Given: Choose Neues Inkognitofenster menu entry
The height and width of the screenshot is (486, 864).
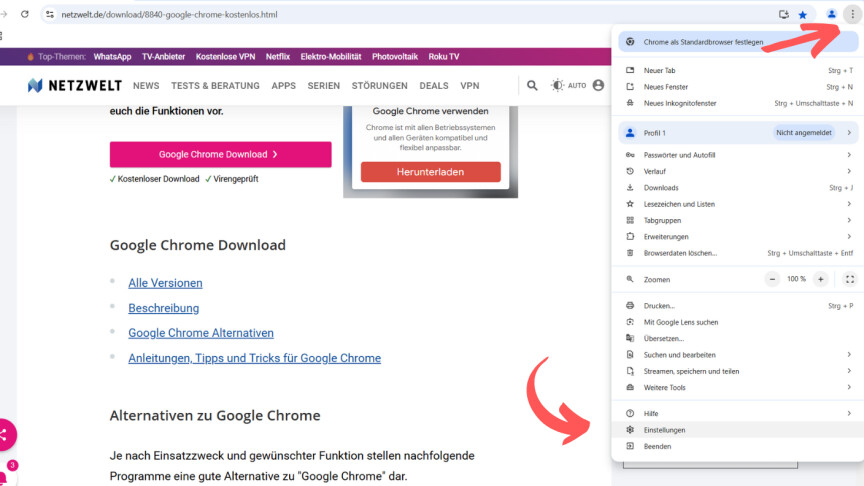Looking at the screenshot, I should (680, 103).
